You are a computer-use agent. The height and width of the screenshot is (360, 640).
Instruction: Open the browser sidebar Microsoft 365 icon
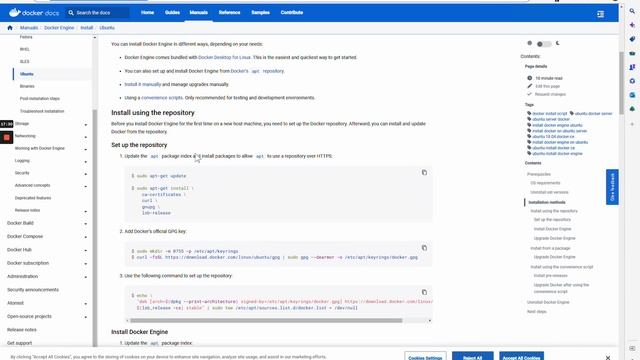click(x=632, y=81)
